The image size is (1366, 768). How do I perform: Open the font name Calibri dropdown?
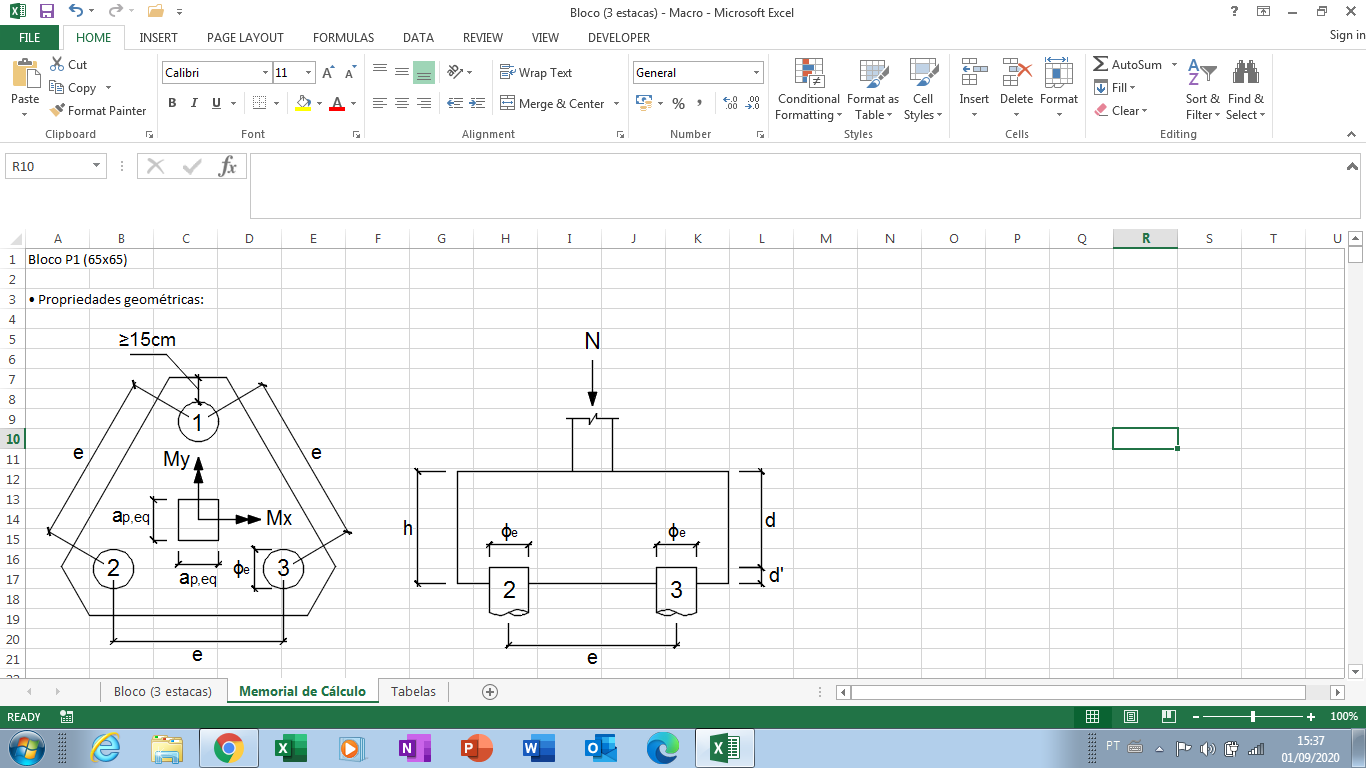coord(265,73)
